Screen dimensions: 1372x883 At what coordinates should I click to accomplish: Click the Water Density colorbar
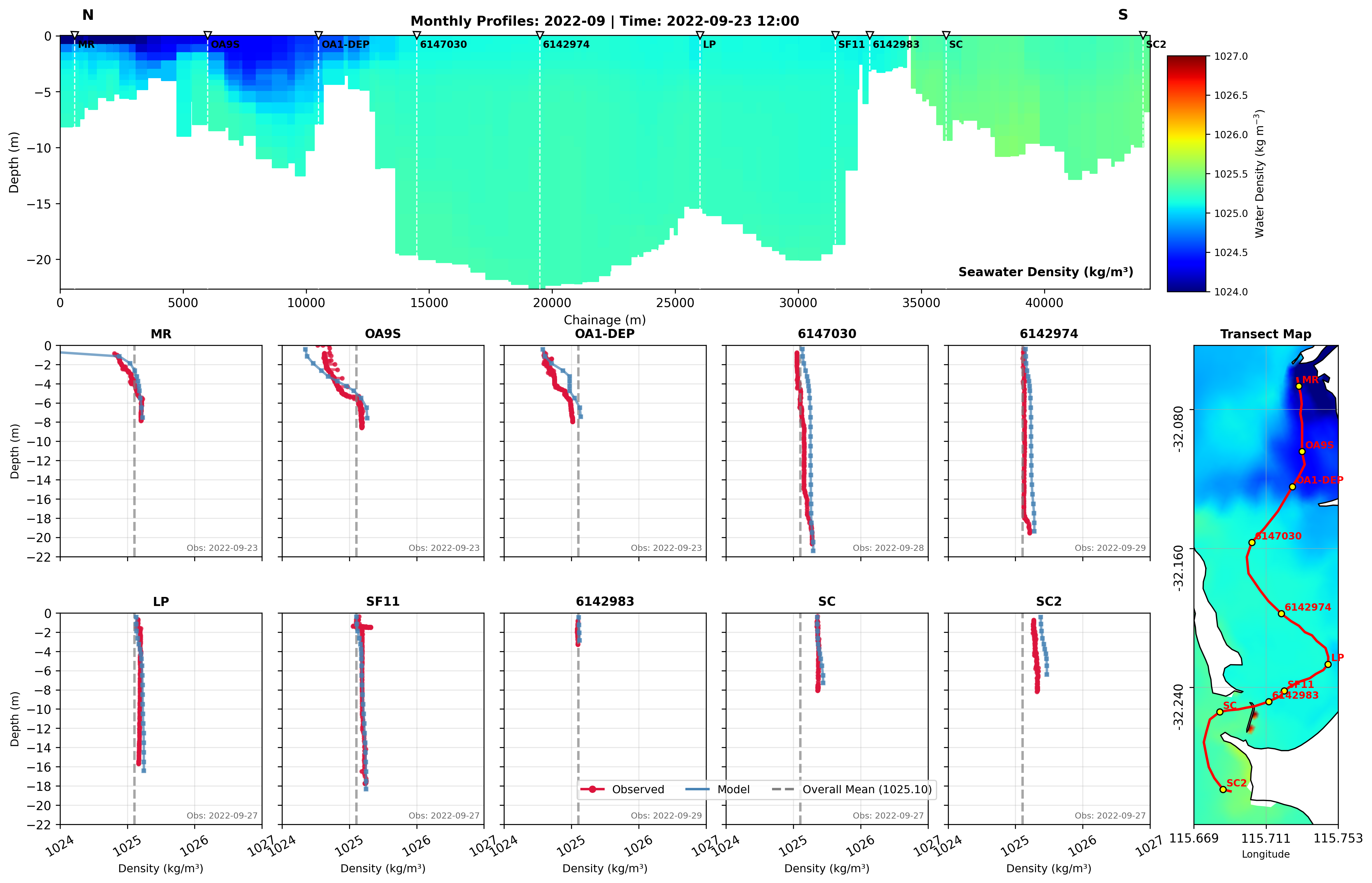pyautogui.click(x=1186, y=174)
